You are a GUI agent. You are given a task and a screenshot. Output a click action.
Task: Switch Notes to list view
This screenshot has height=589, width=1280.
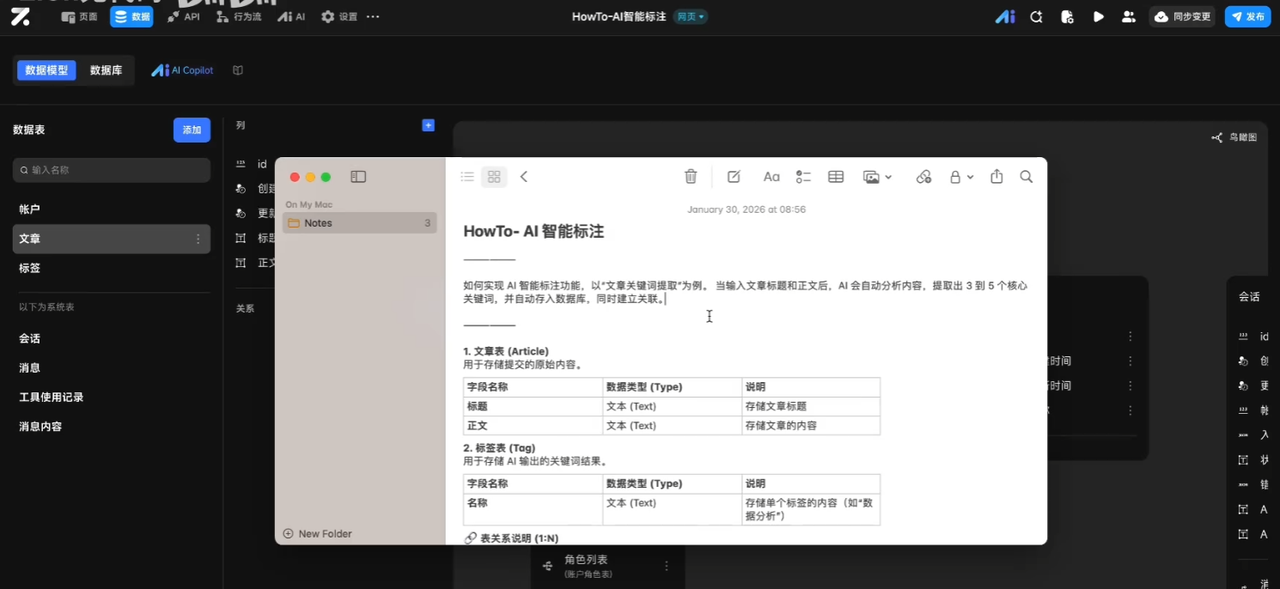[x=467, y=177]
